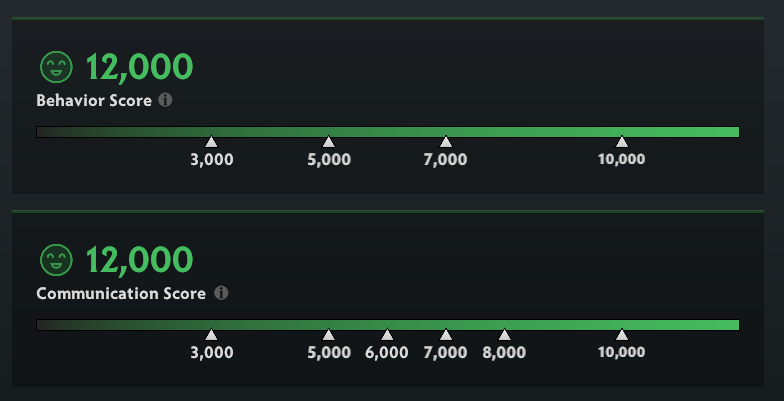Click the 5,000 marker on Communication bar
Screen dimensions: 784x401
[328, 335]
